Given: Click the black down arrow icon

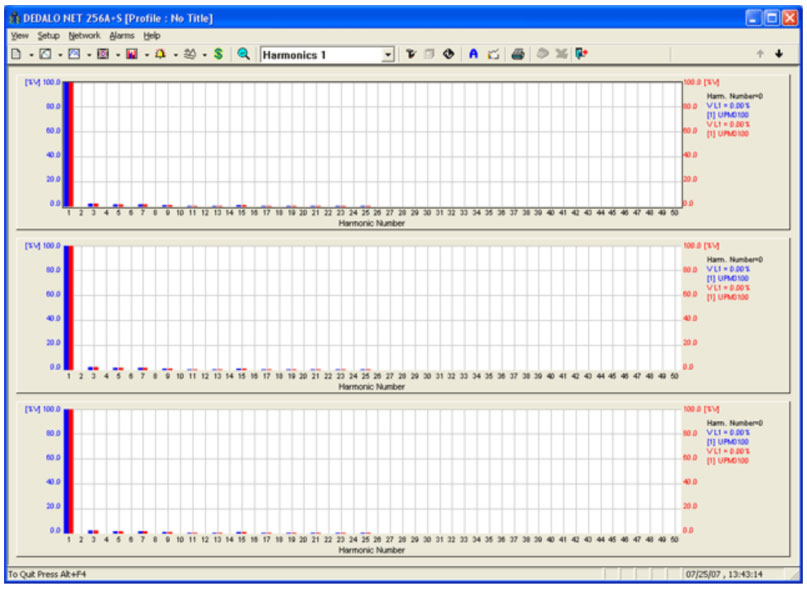Looking at the screenshot, I should point(778,54).
